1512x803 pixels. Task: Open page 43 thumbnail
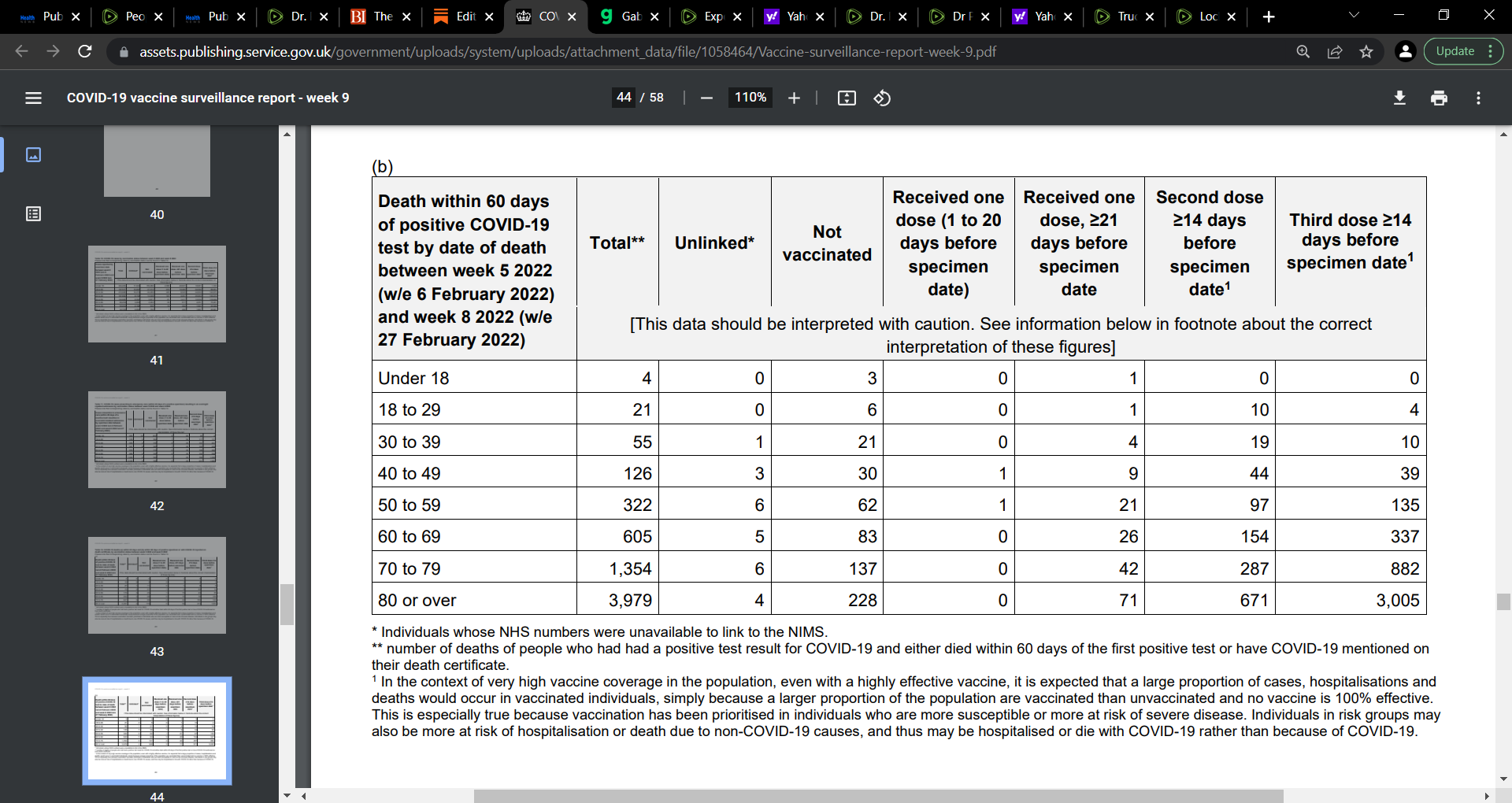157,585
